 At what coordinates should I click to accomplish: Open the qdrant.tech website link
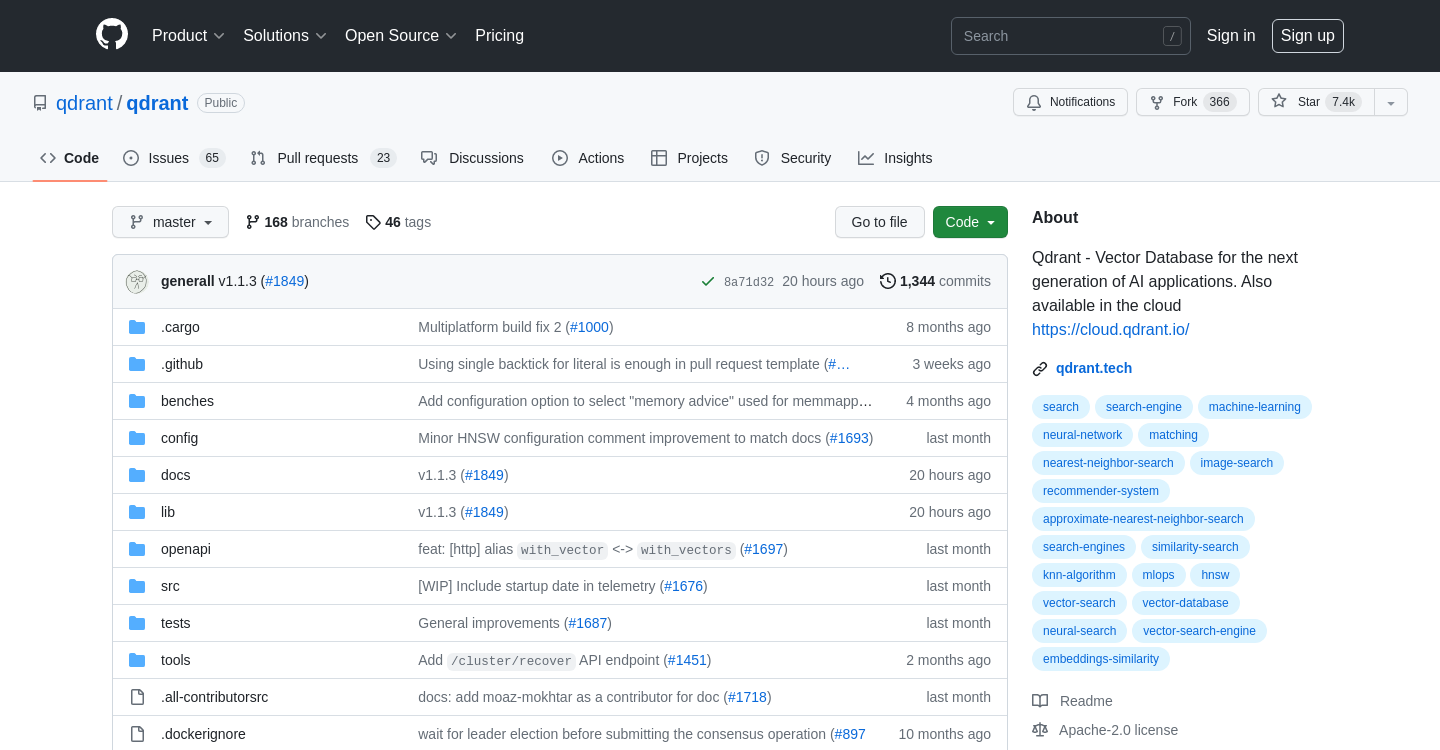1094,368
